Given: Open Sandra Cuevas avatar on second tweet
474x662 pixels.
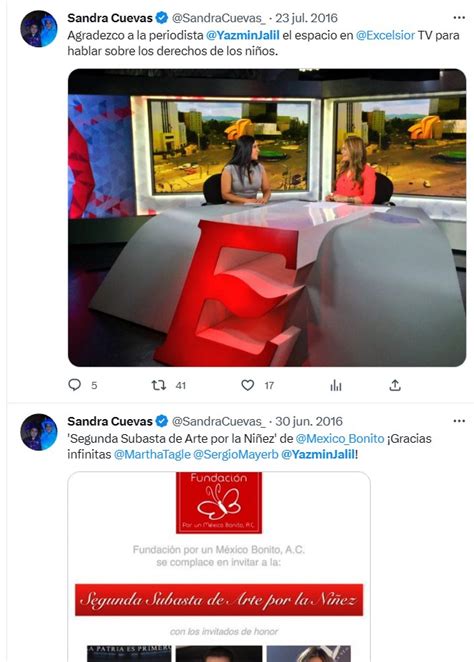Looking at the screenshot, I should [x=39, y=432].
